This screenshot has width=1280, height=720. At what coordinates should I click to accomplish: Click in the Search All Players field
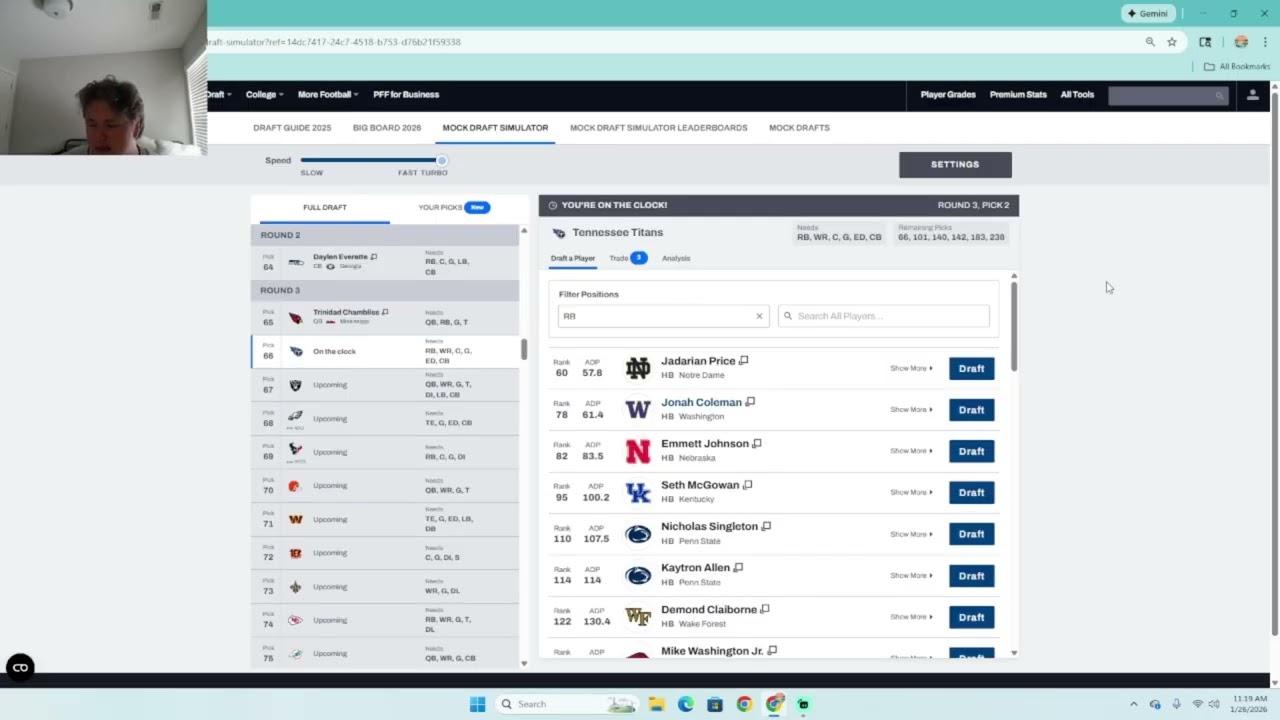[x=884, y=316]
